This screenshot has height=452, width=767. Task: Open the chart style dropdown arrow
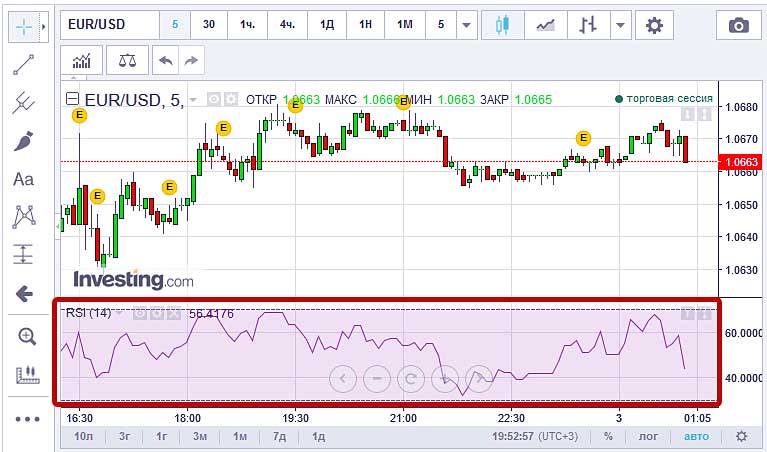coord(620,24)
